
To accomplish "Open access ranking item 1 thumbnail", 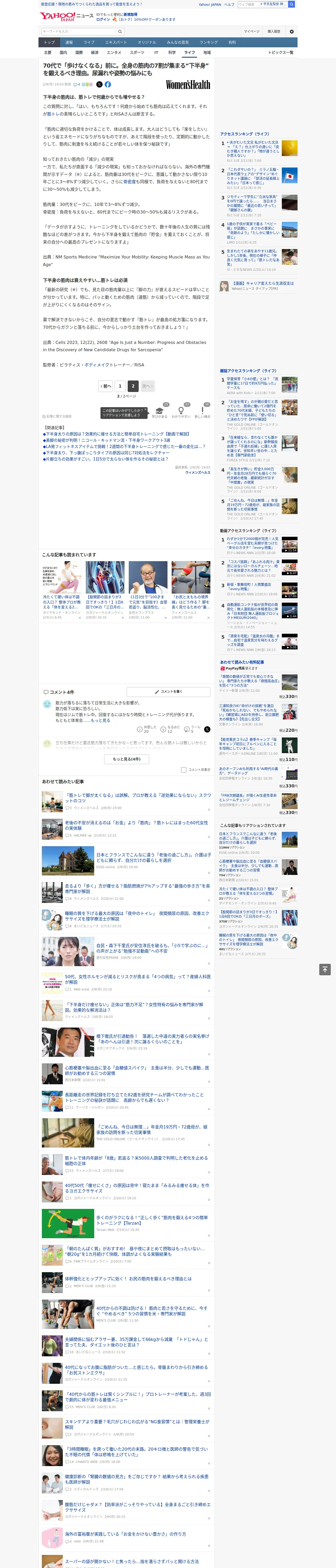I will pos(290,148).
